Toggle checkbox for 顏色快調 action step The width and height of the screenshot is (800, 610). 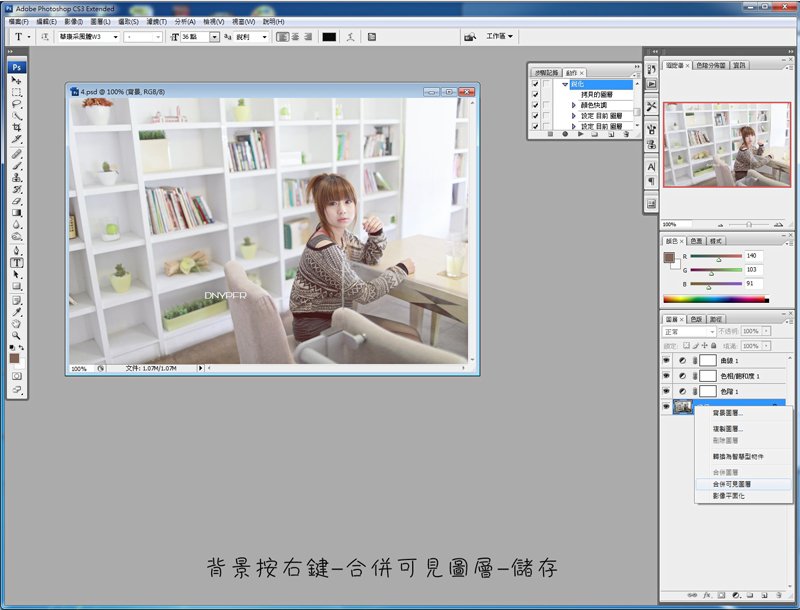(x=535, y=105)
